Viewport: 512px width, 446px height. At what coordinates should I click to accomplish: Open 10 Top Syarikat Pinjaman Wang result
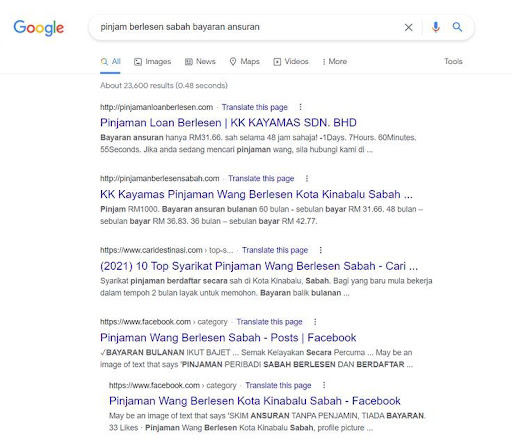coord(259,266)
